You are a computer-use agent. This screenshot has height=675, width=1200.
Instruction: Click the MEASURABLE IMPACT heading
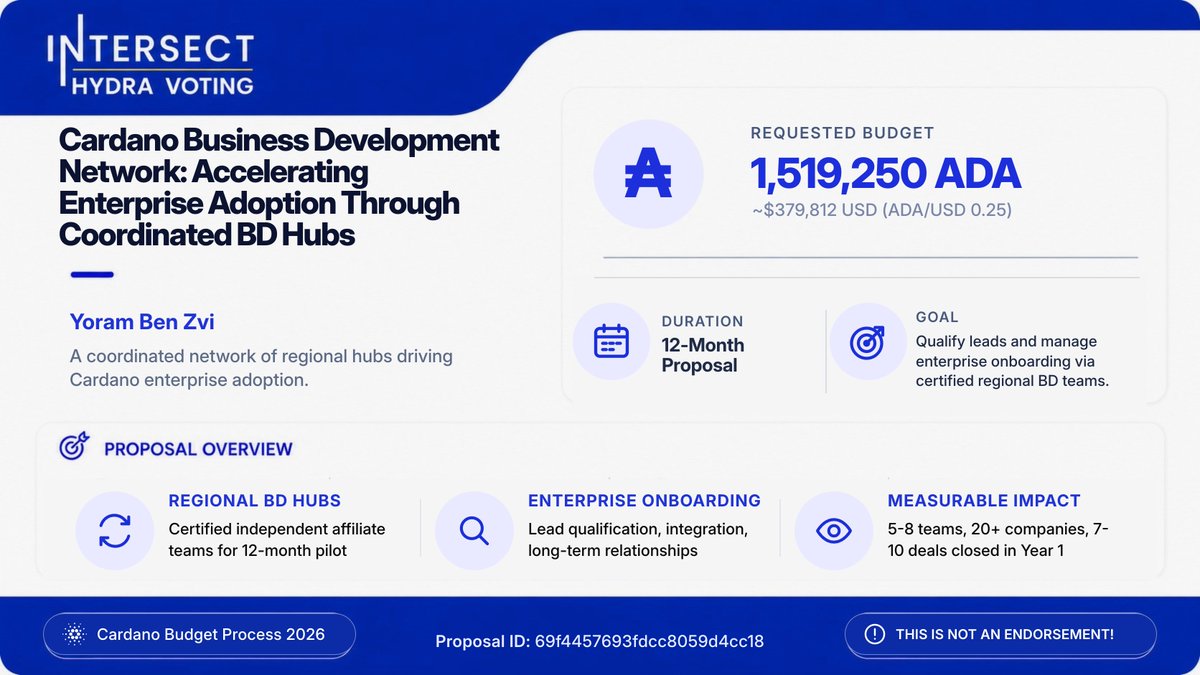(x=984, y=501)
